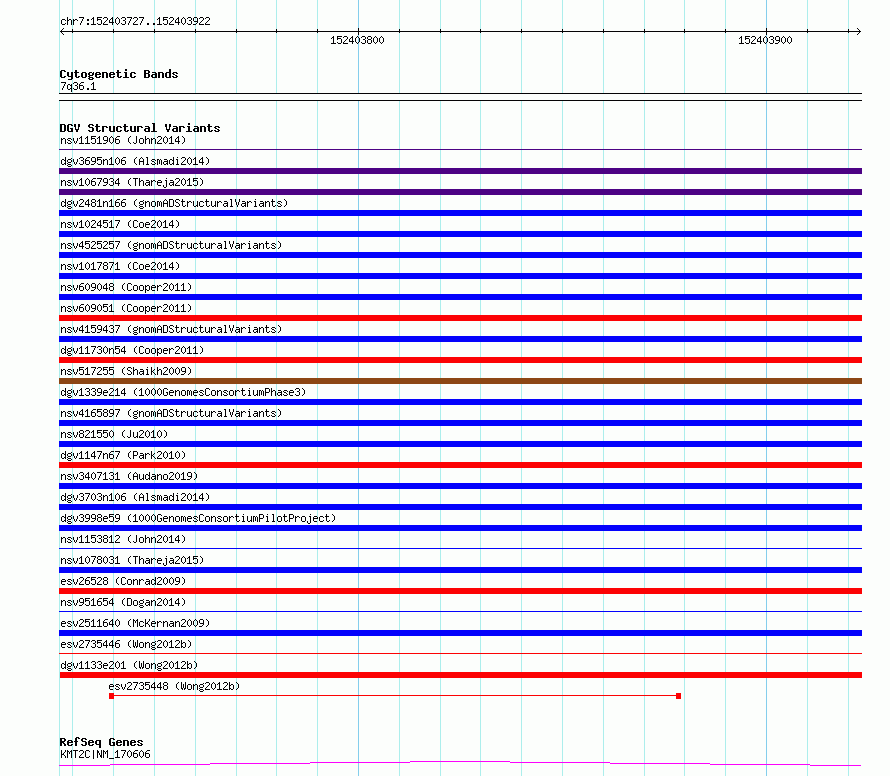890x776 pixels.
Task: Click the 152403900 ruler position marker
Action: point(765,40)
